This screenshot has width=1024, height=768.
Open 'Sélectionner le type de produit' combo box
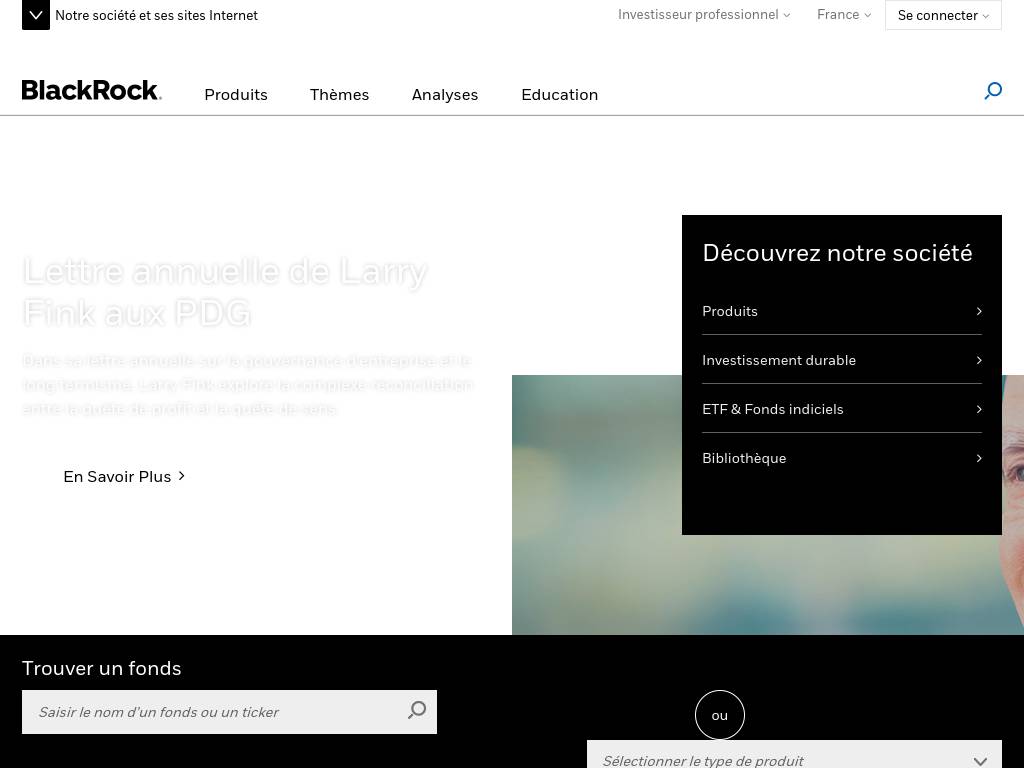(x=794, y=759)
